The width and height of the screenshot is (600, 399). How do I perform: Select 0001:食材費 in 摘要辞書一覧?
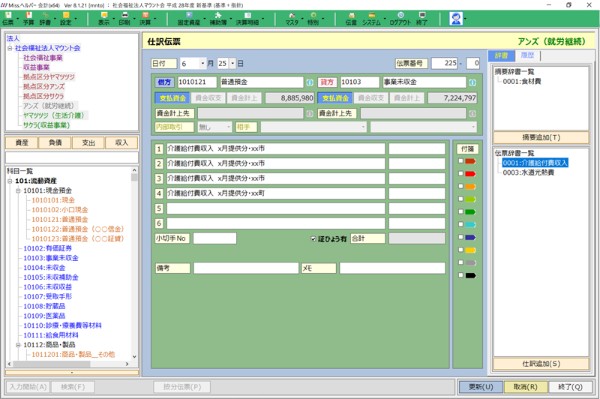pos(522,81)
